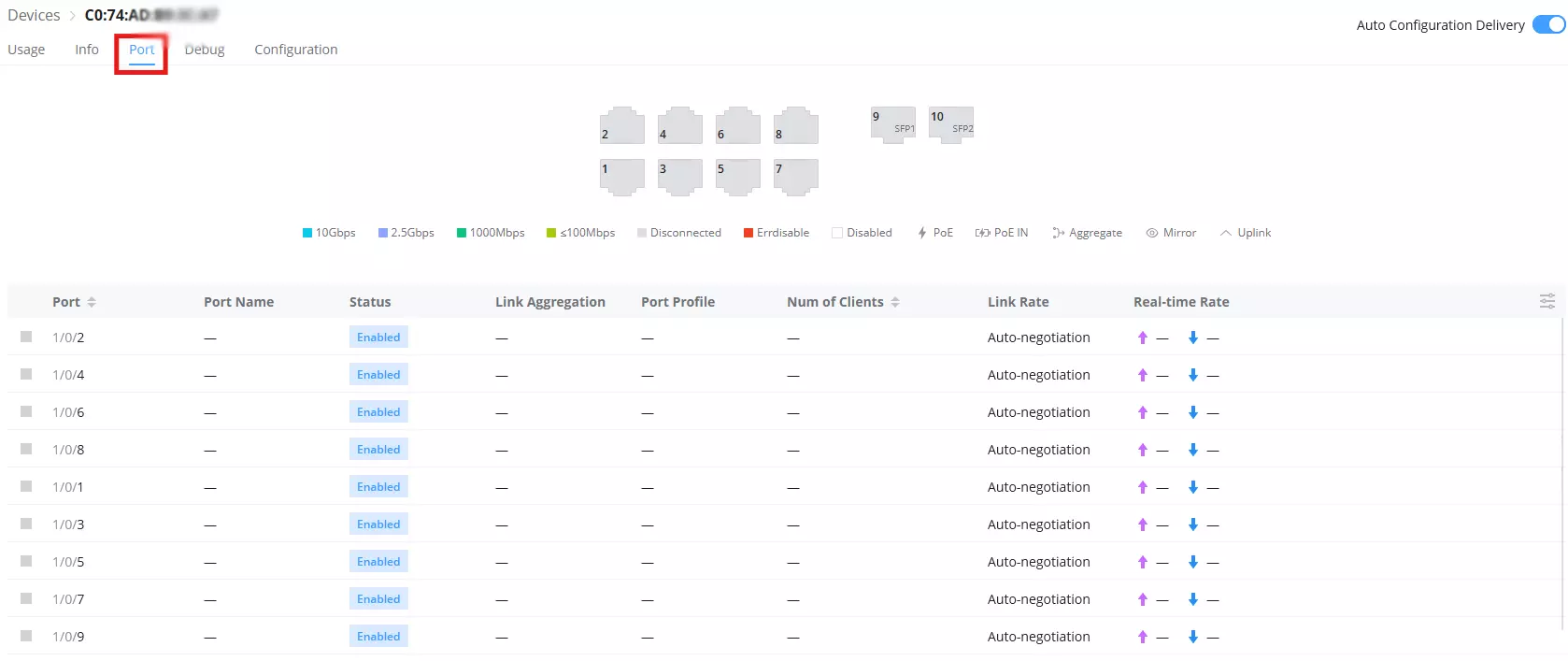
Task: Click Enabled status badge for 1/0/5
Action: pyautogui.click(x=378, y=562)
